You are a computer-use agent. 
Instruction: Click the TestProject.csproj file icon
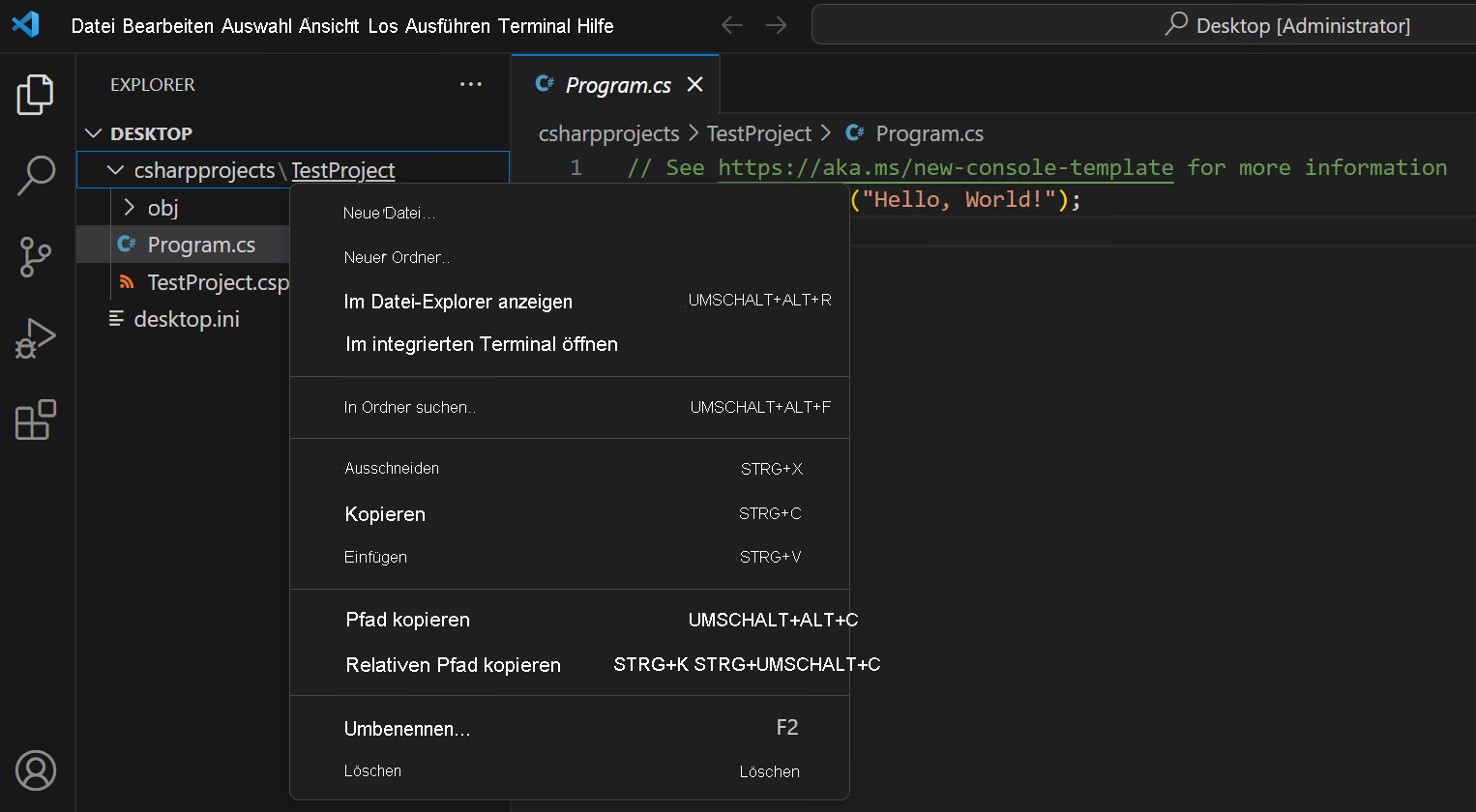[x=127, y=282]
